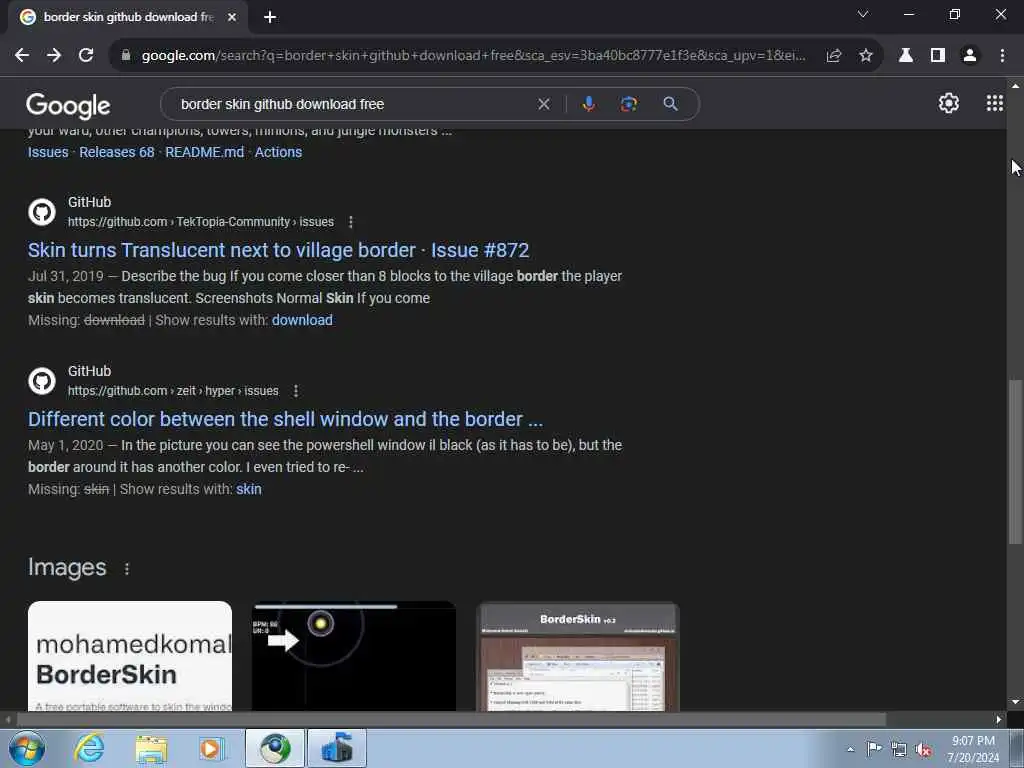Open the Actions sitelink
The image size is (1024, 768).
click(278, 152)
